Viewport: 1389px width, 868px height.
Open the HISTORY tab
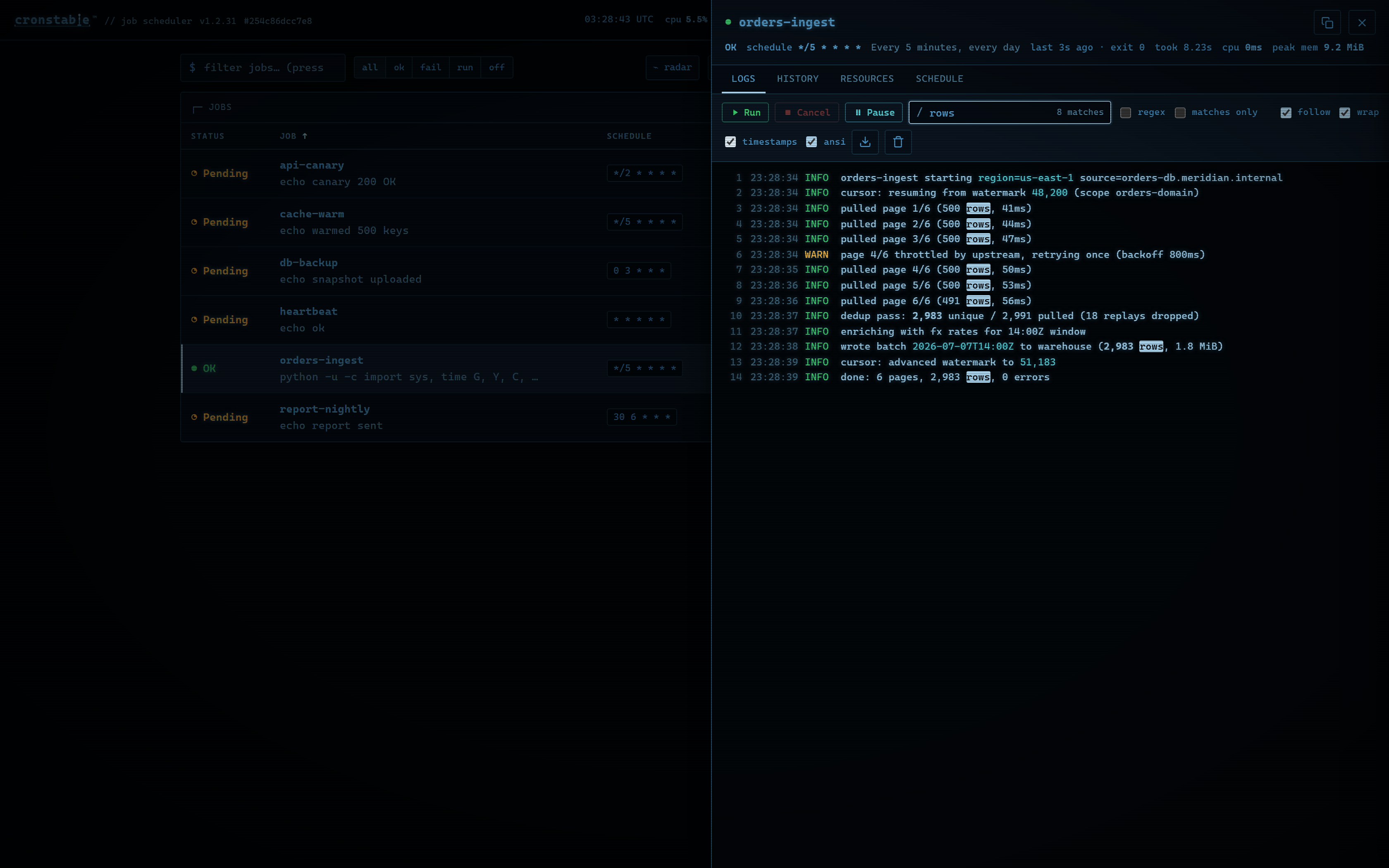(798, 79)
